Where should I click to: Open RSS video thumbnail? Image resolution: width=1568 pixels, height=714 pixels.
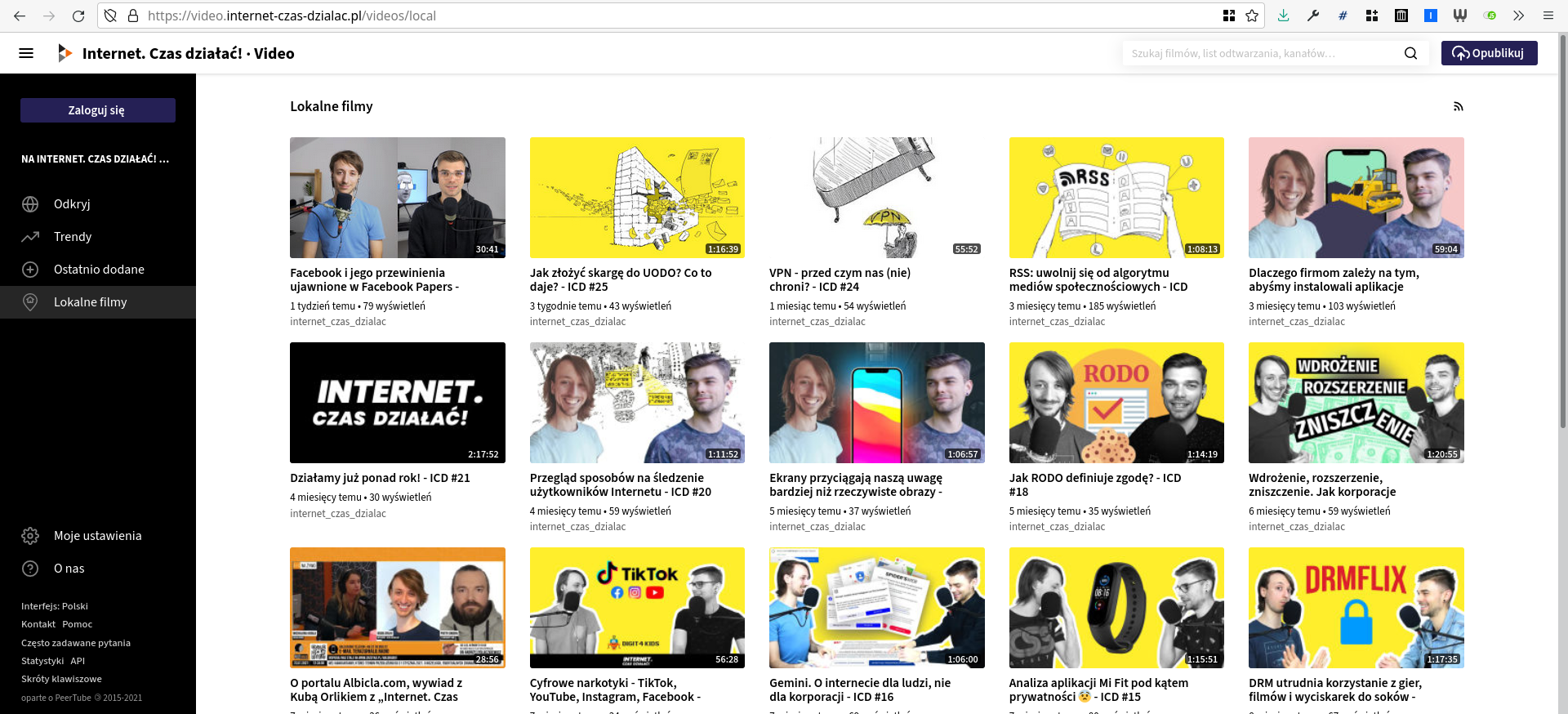pos(1116,198)
